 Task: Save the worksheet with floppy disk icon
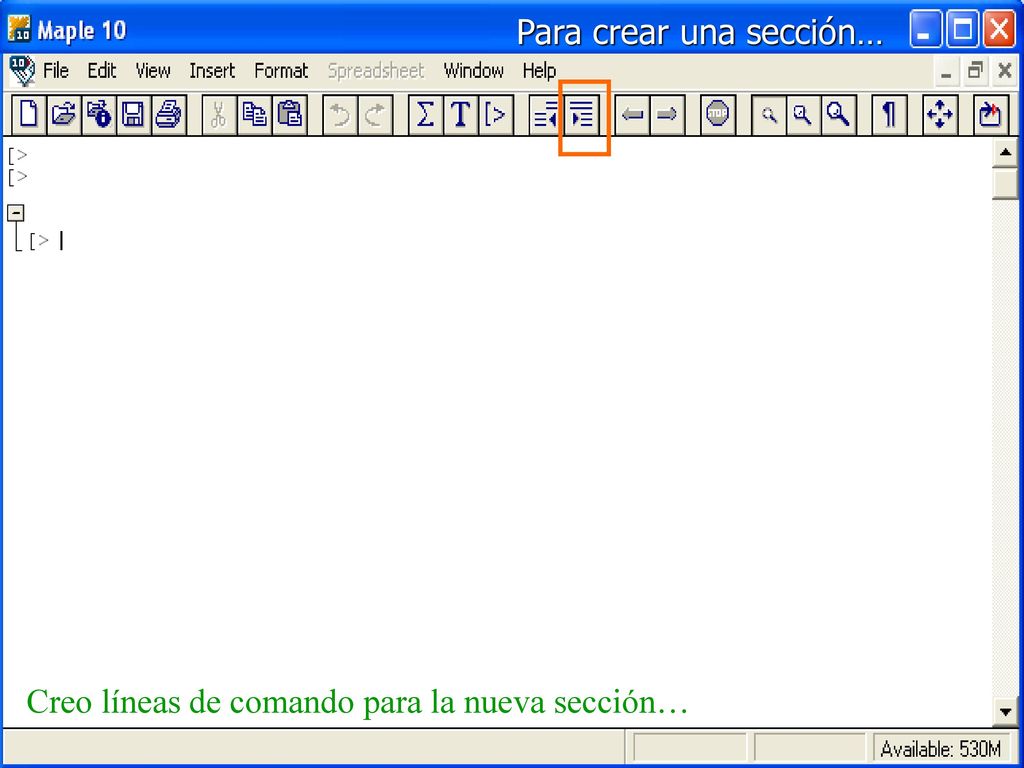click(133, 115)
